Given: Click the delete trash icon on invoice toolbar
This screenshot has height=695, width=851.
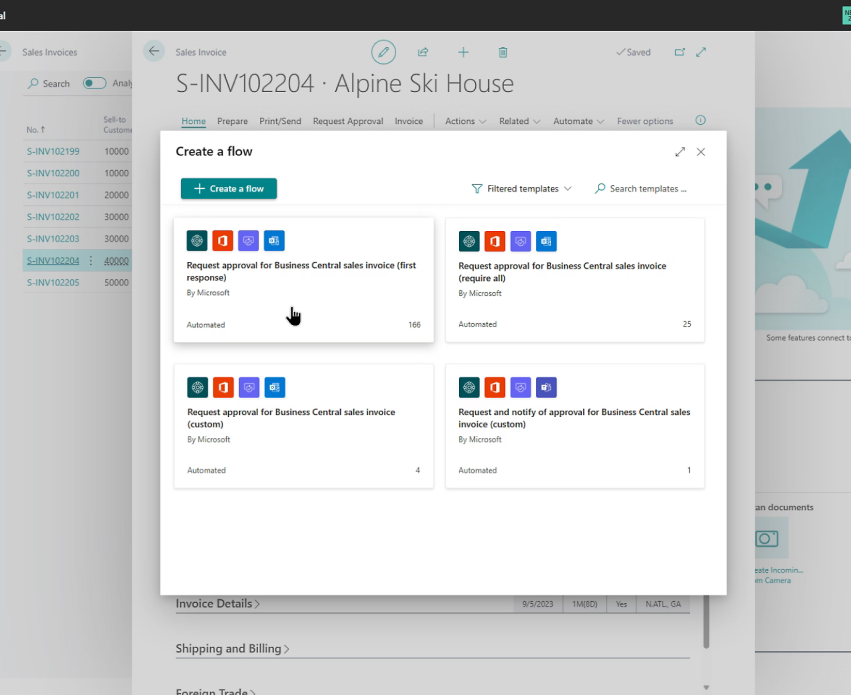Looking at the screenshot, I should coord(503,52).
